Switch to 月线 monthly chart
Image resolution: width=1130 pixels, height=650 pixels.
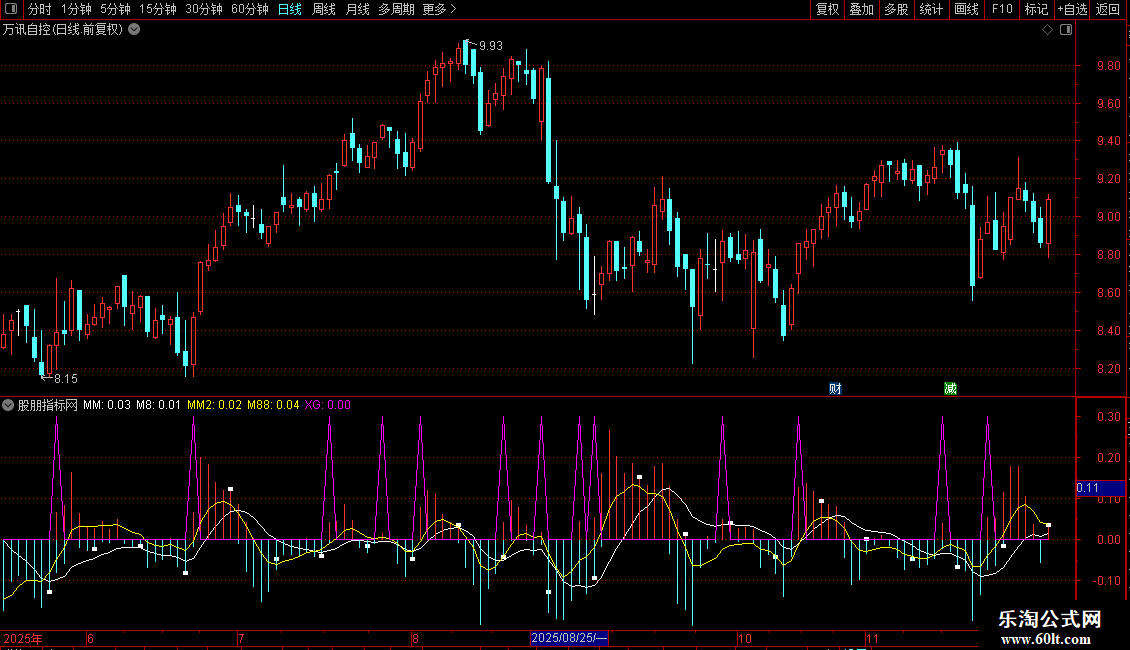[x=357, y=9]
